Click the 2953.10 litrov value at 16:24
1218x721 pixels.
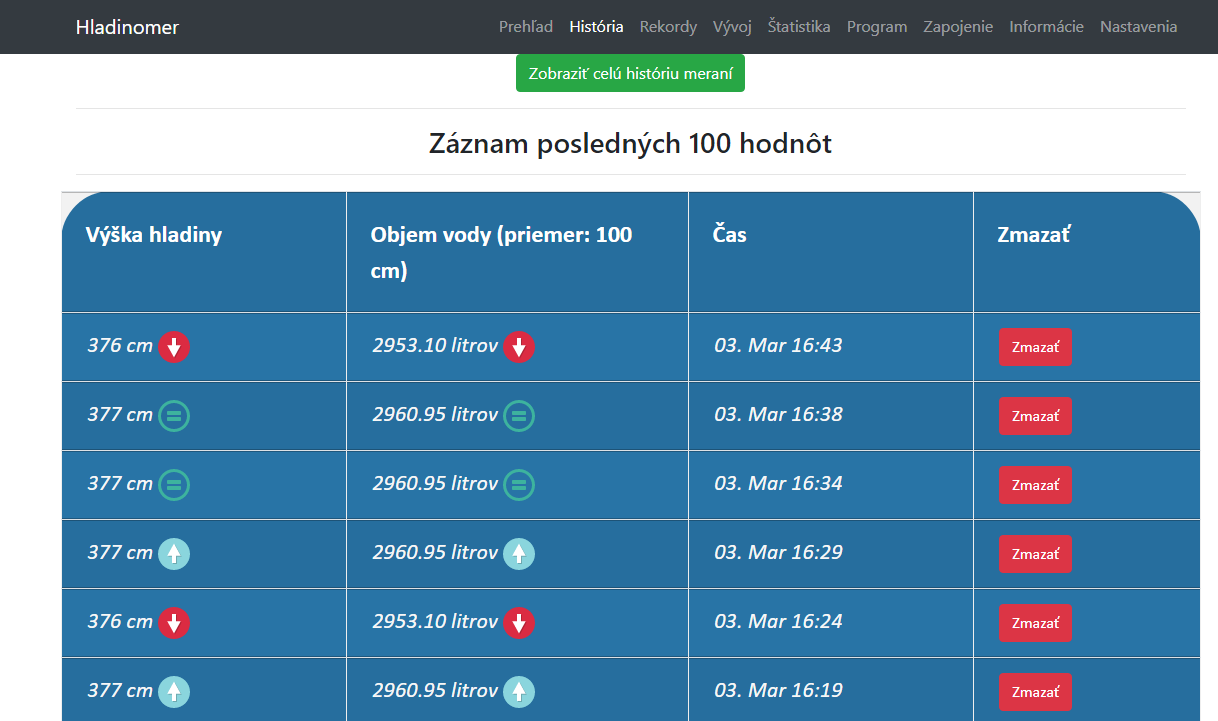tap(435, 621)
